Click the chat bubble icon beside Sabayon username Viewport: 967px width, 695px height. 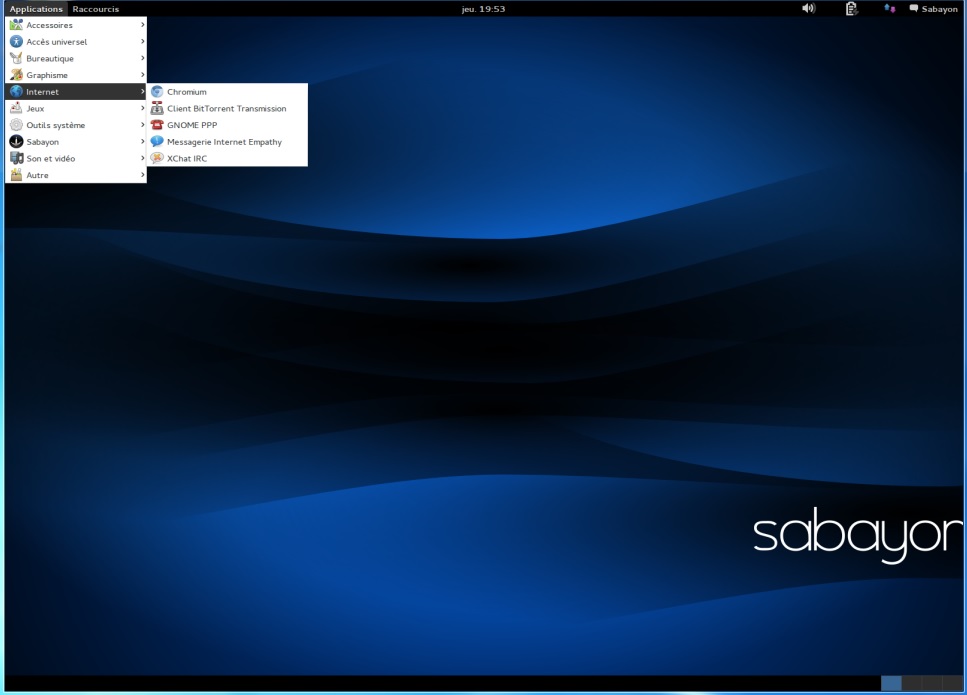(x=914, y=9)
